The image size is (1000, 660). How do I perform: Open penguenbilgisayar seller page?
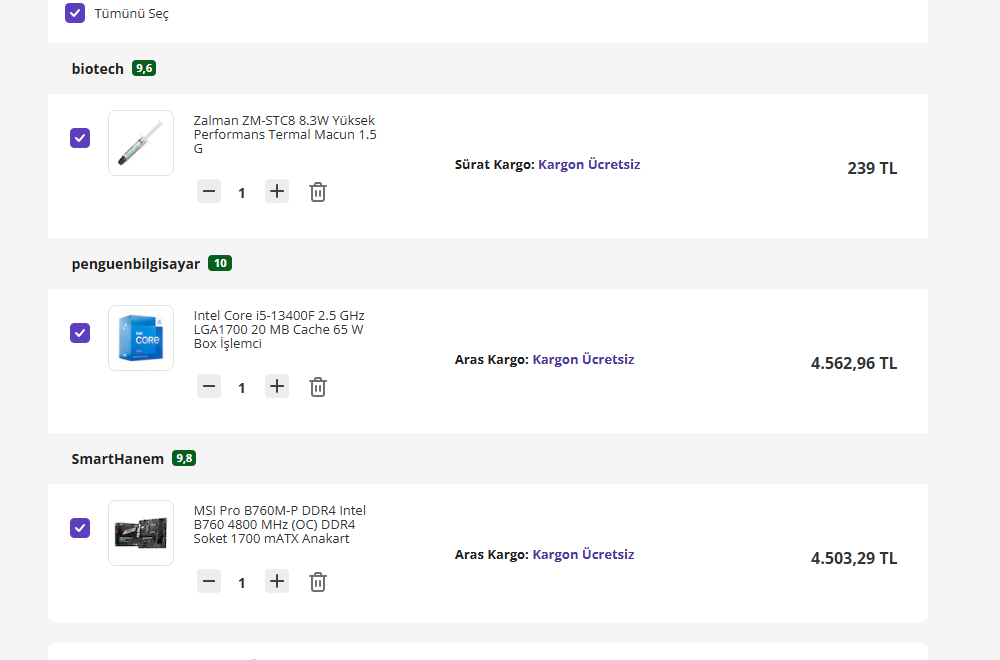[136, 264]
